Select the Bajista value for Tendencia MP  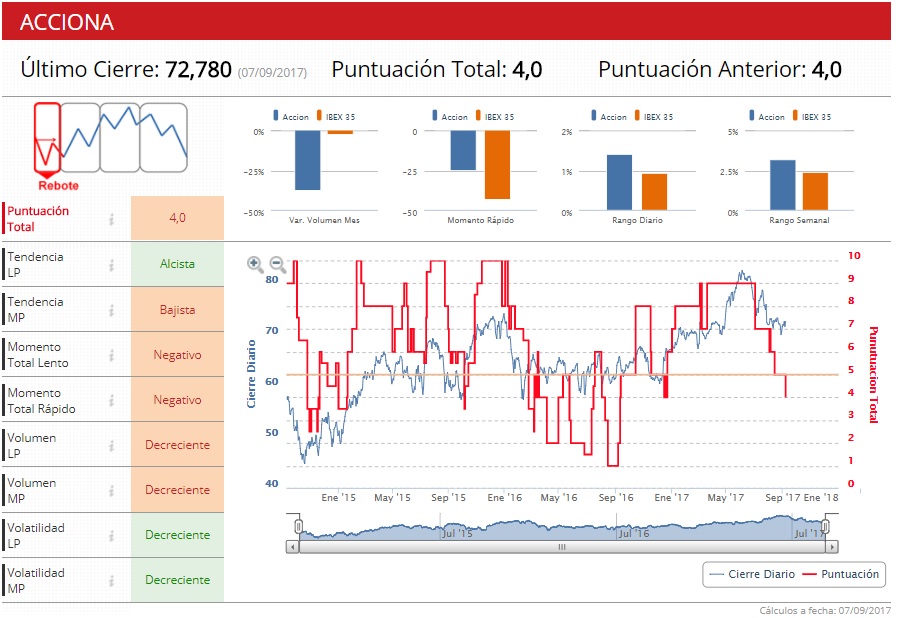tap(178, 310)
